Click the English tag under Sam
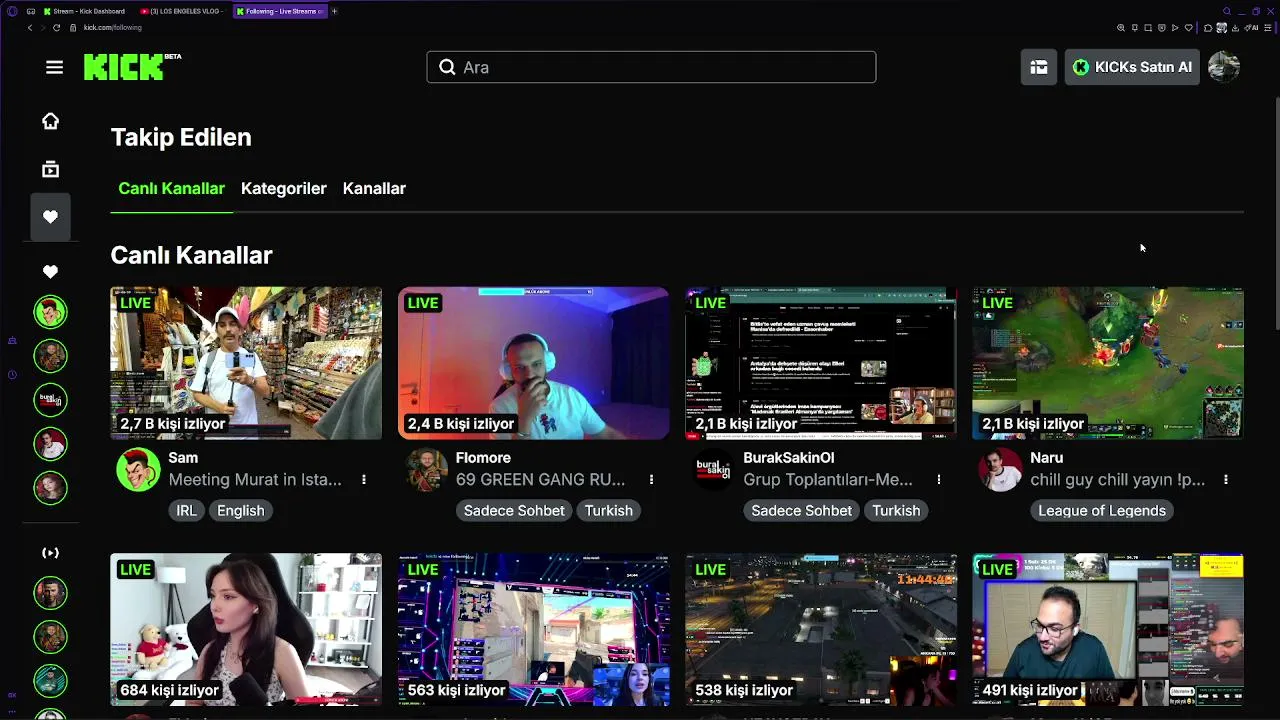Viewport: 1280px width, 720px height. (x=241, y=511)
